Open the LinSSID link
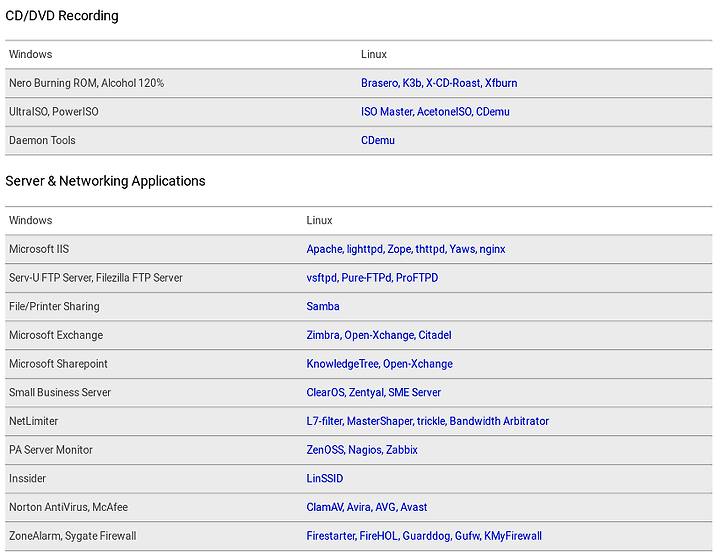The height and width of the screenshot is (560, 720). (x=325, y=479)
